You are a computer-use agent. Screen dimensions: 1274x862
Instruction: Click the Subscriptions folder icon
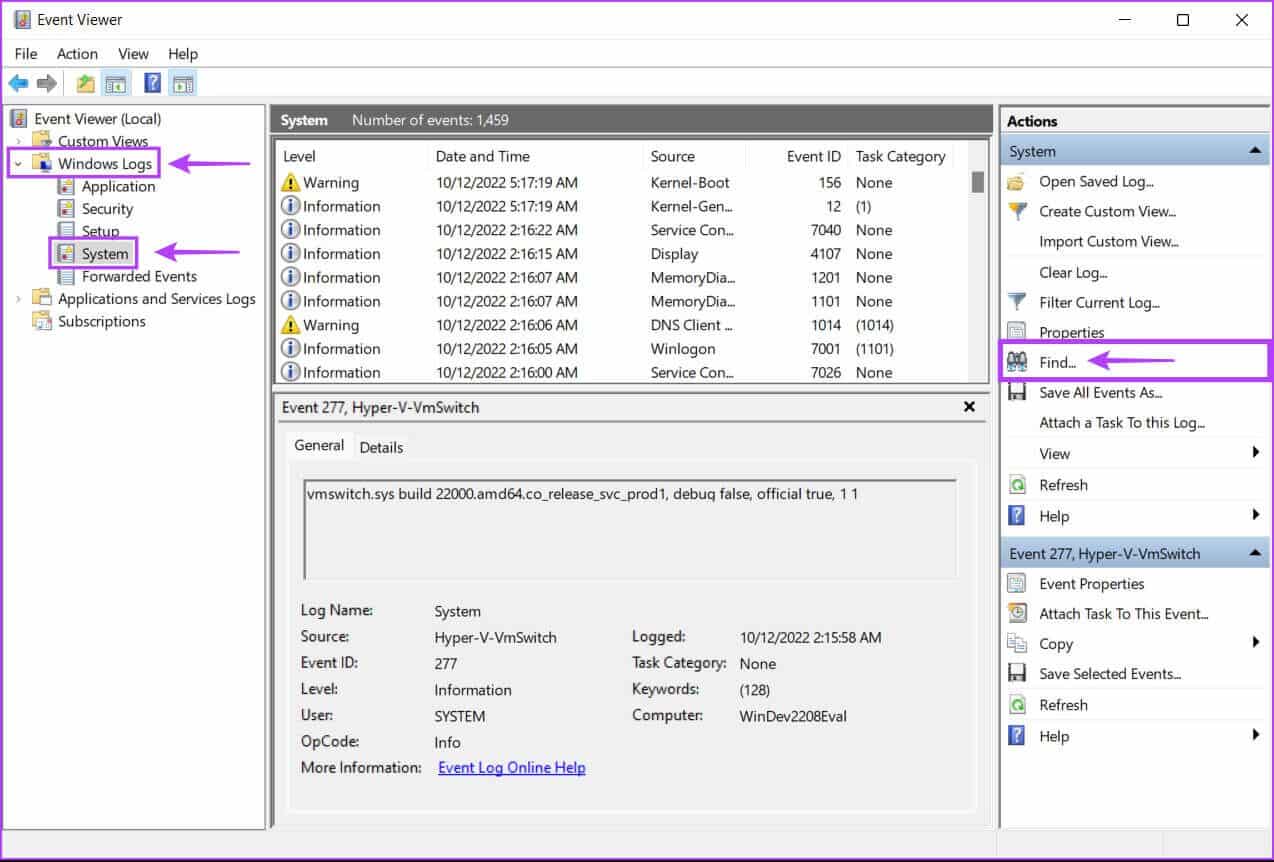coord(42,321)
